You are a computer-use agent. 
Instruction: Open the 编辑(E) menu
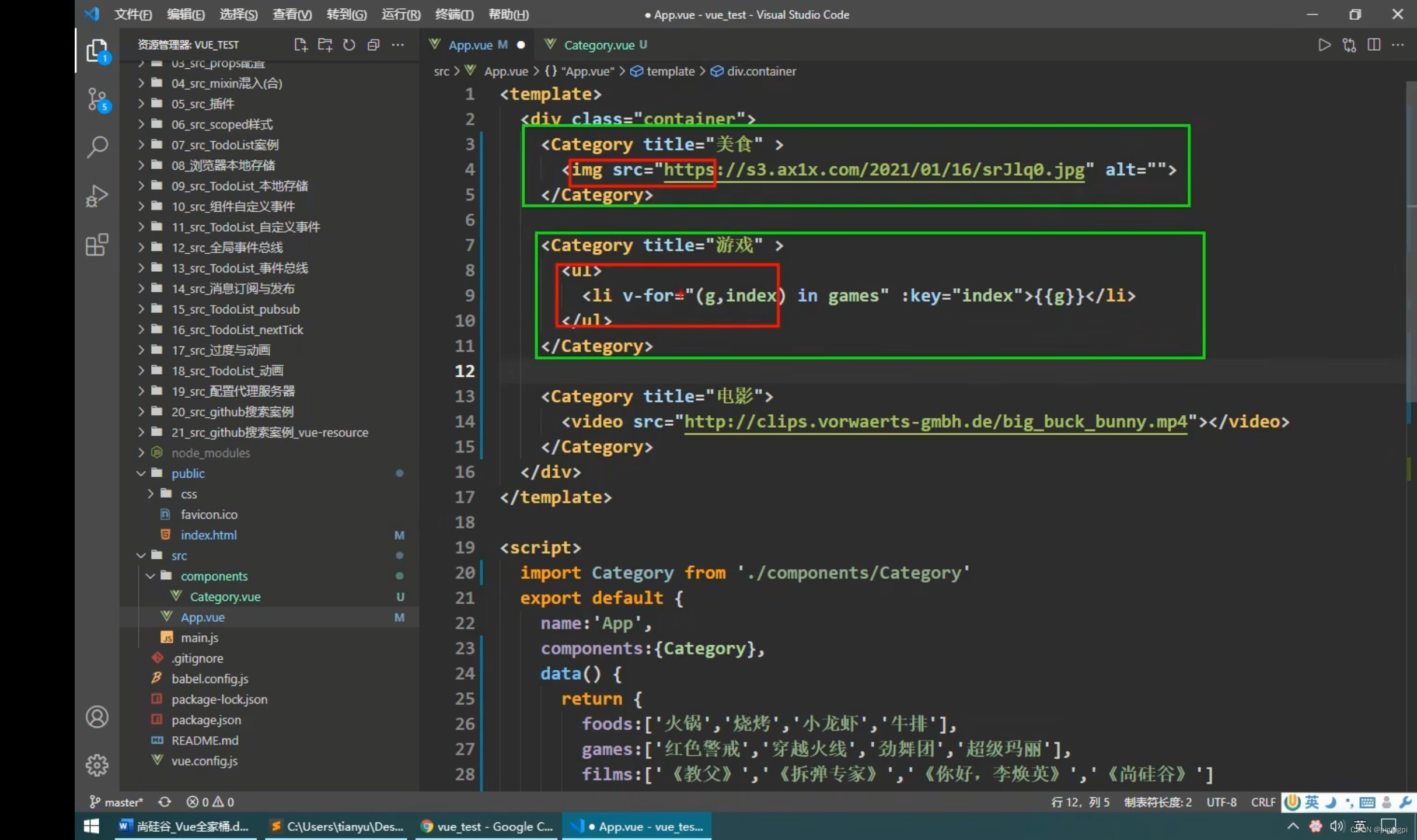(186, 14)
